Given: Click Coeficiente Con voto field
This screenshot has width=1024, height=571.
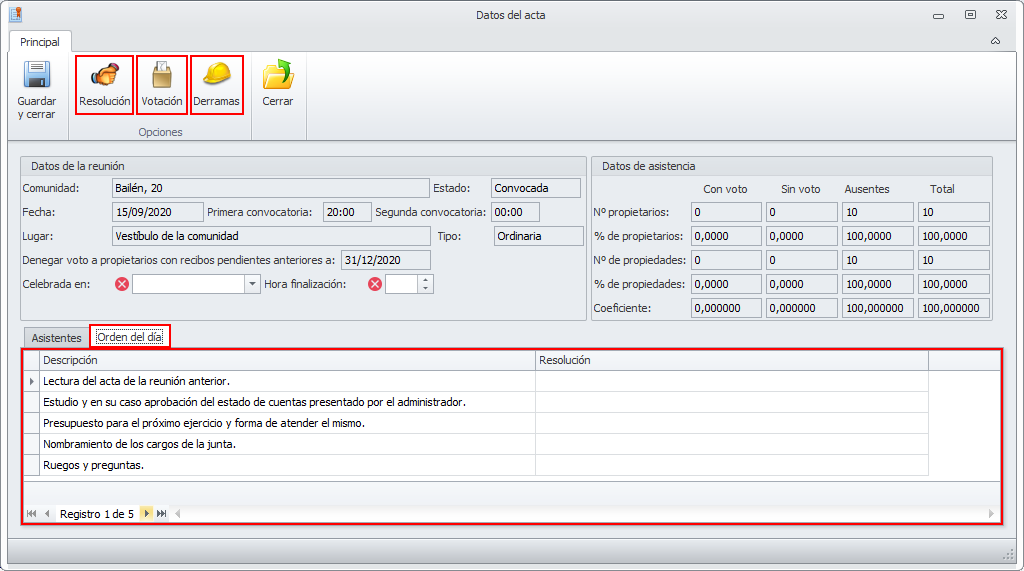Looking at the screenshot, I should click(726, 308).
